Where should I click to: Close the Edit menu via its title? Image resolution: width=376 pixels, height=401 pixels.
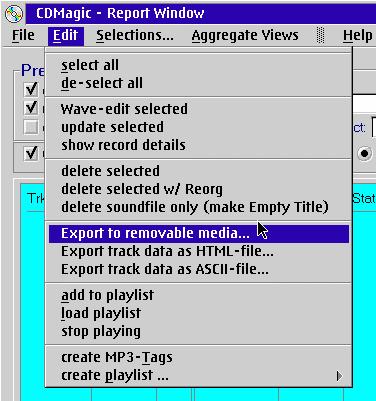point(66,35)
